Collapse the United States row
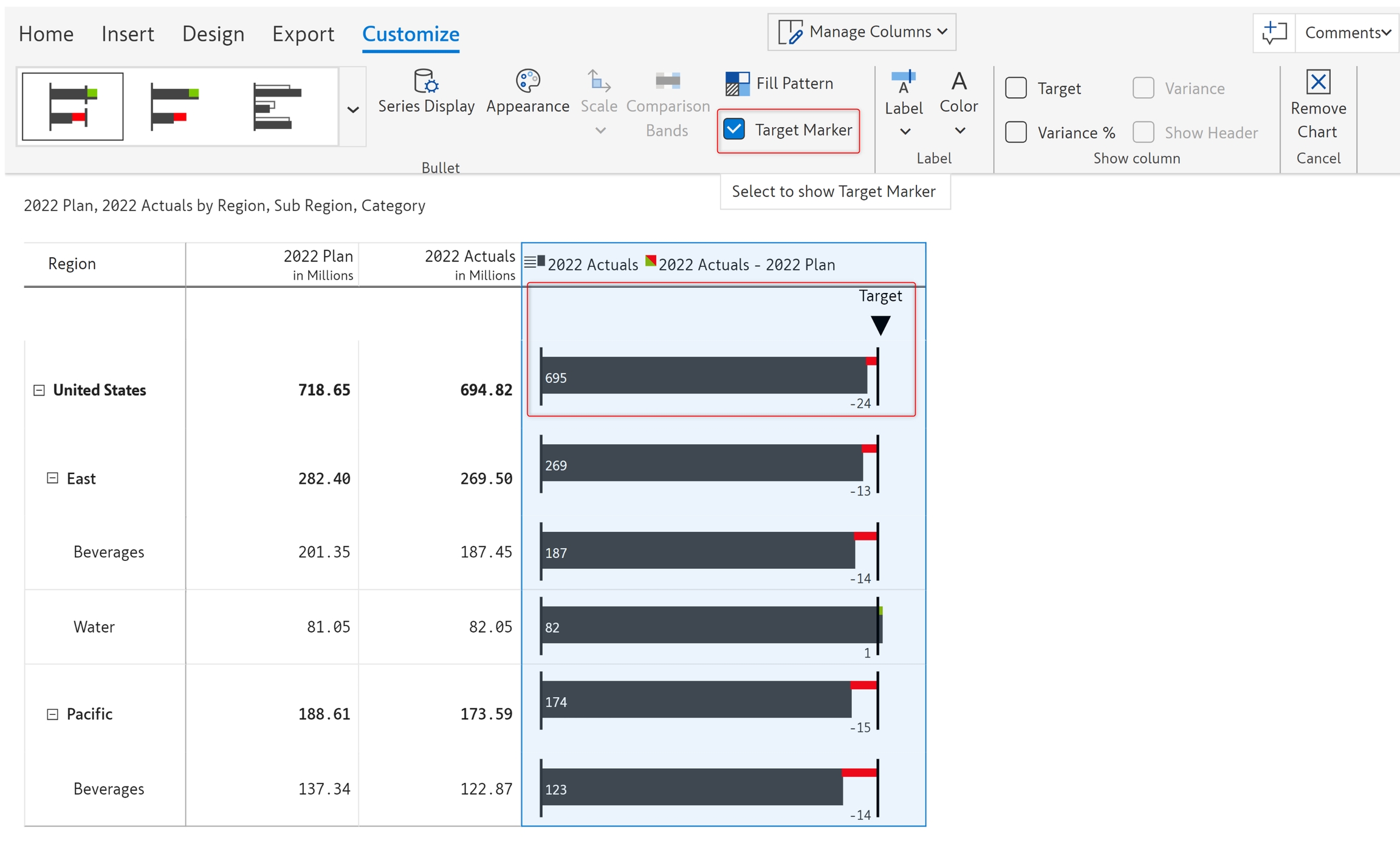 (39, 390)
